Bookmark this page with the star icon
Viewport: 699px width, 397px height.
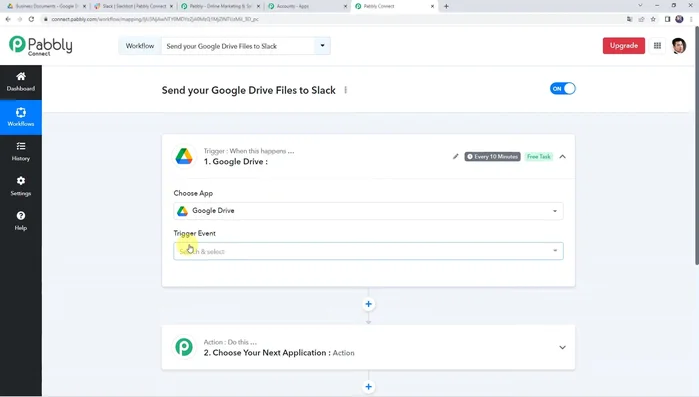click(653, 19)
